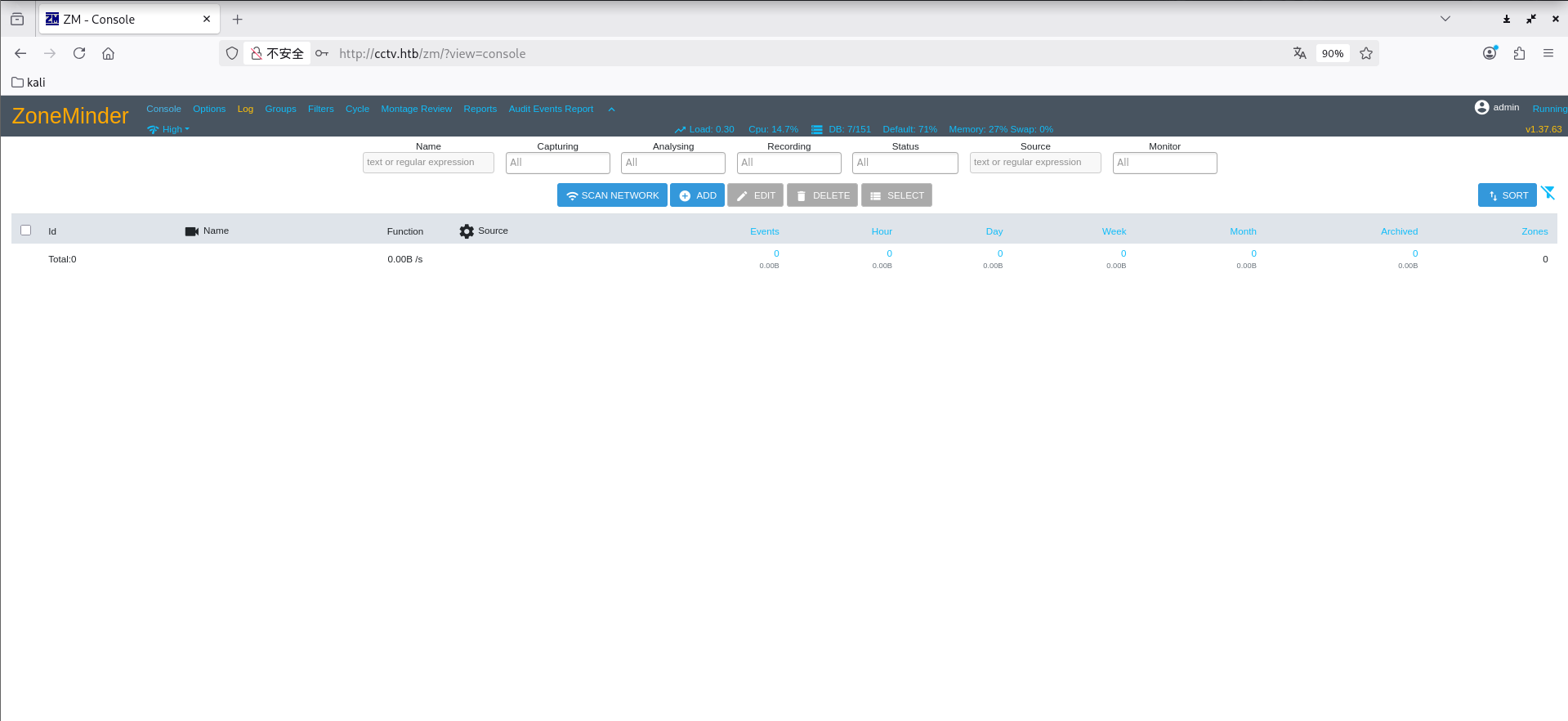The image size is (1568, 721).
Task: Collapse the navigation bar with the chevron
Action: tap(611, 110)
